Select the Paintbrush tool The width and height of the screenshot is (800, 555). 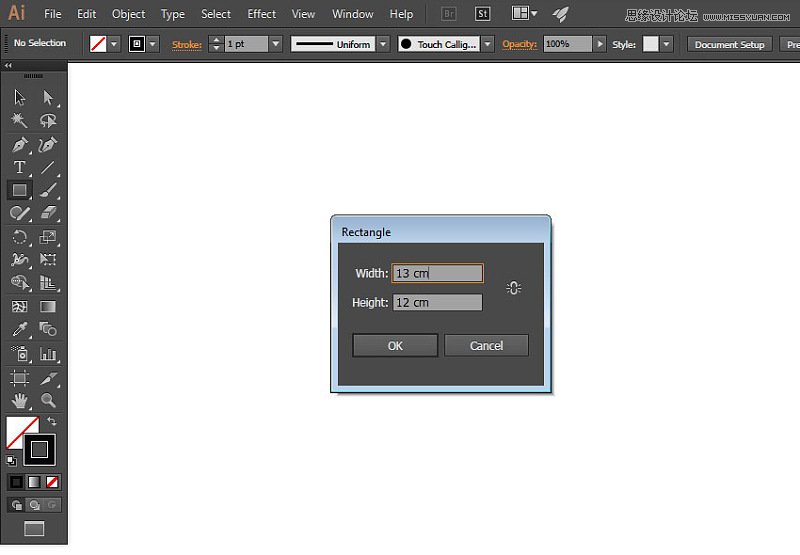click(48, 190)
